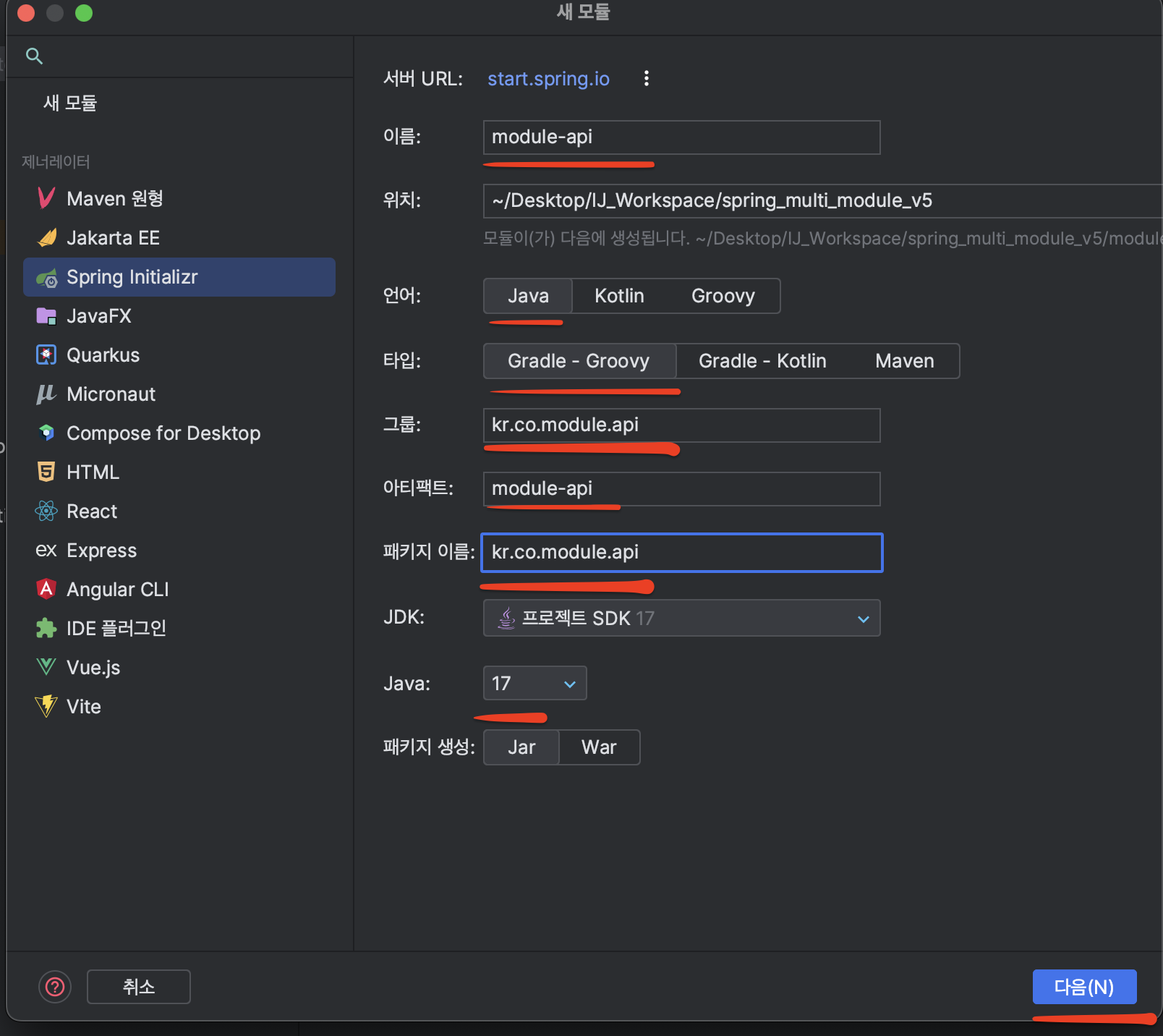Image resolution: width=1163 pixels, height=1036 pixels.
Task: Select the Jakarta EE generator icon
Action: (x=46, y=237)
